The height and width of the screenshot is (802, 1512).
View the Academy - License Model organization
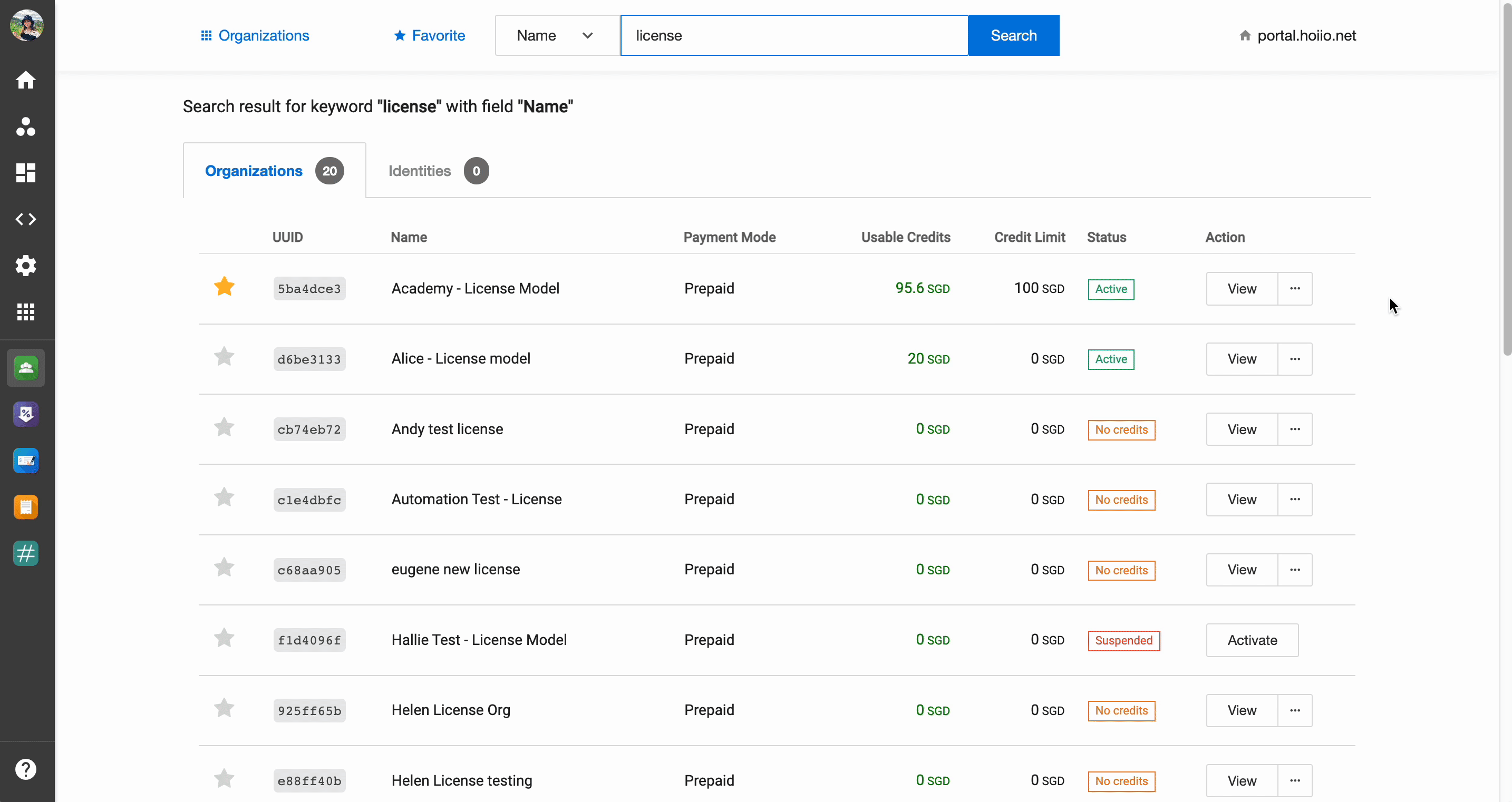[x=1242, y=289]
